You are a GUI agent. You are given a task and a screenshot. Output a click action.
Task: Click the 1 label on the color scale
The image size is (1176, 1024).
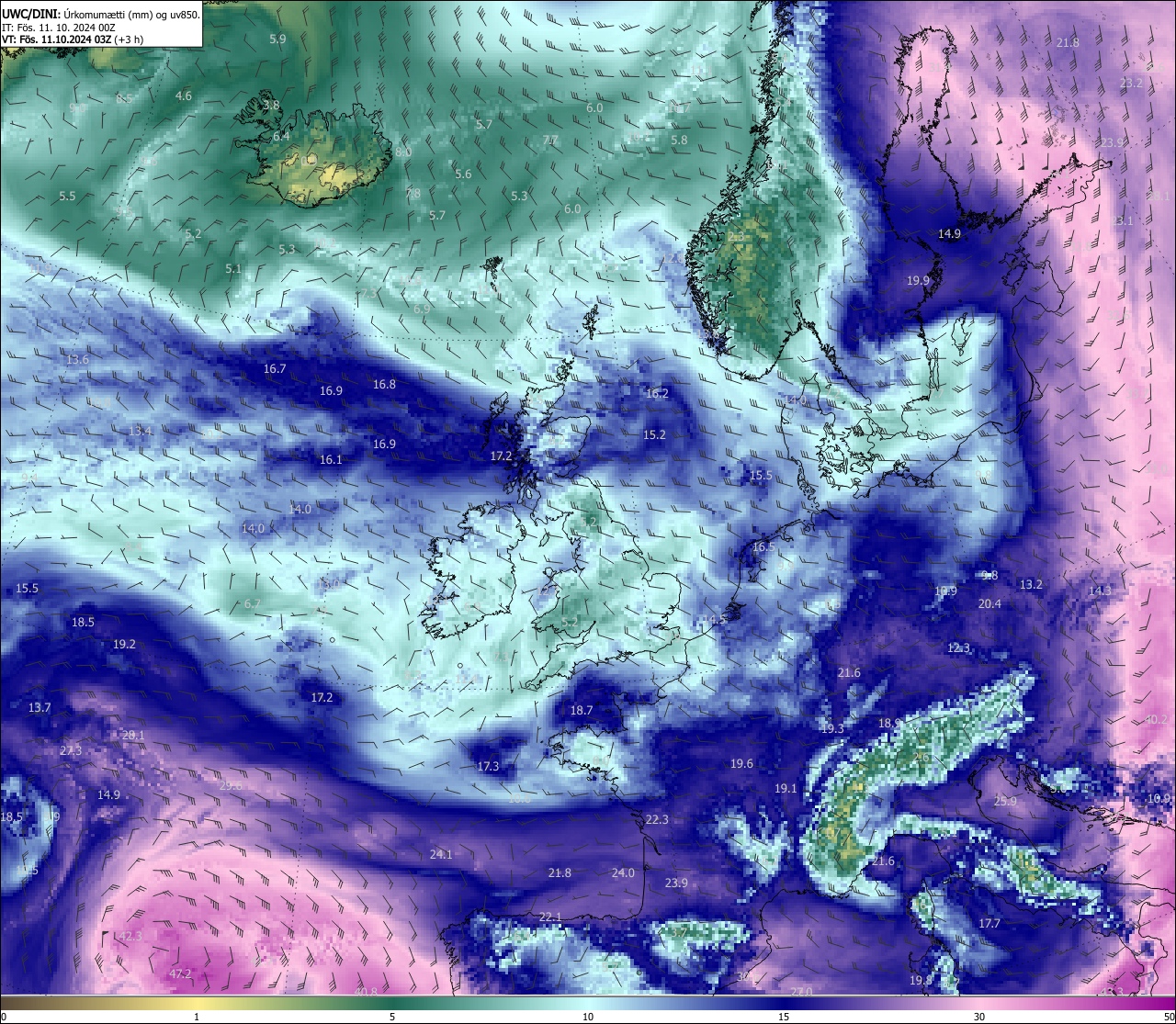197,1017
